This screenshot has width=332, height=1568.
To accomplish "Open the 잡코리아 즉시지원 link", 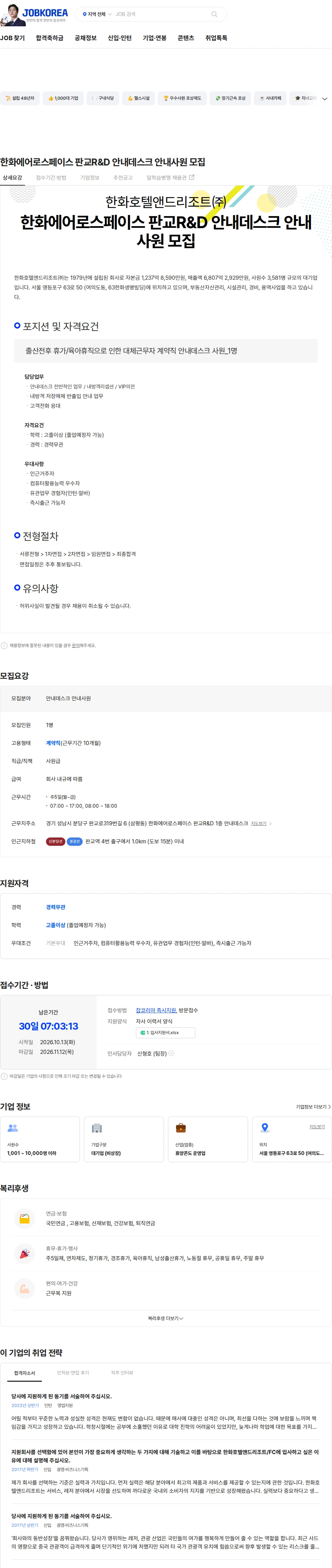I will coord(156,1011).
